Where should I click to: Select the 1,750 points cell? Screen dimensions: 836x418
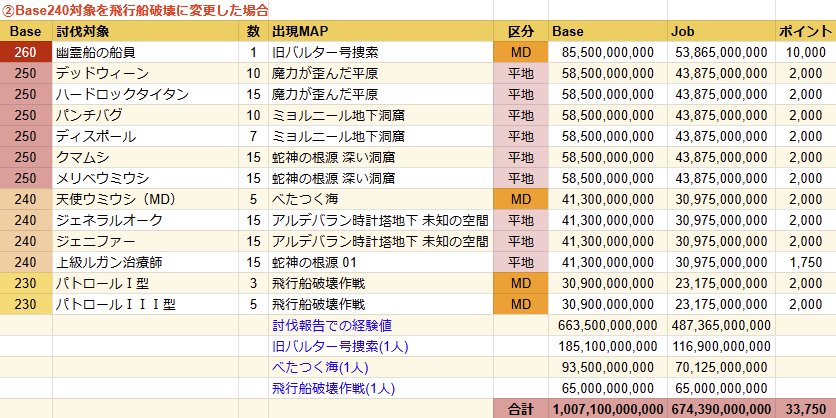[x=805, y=262]
